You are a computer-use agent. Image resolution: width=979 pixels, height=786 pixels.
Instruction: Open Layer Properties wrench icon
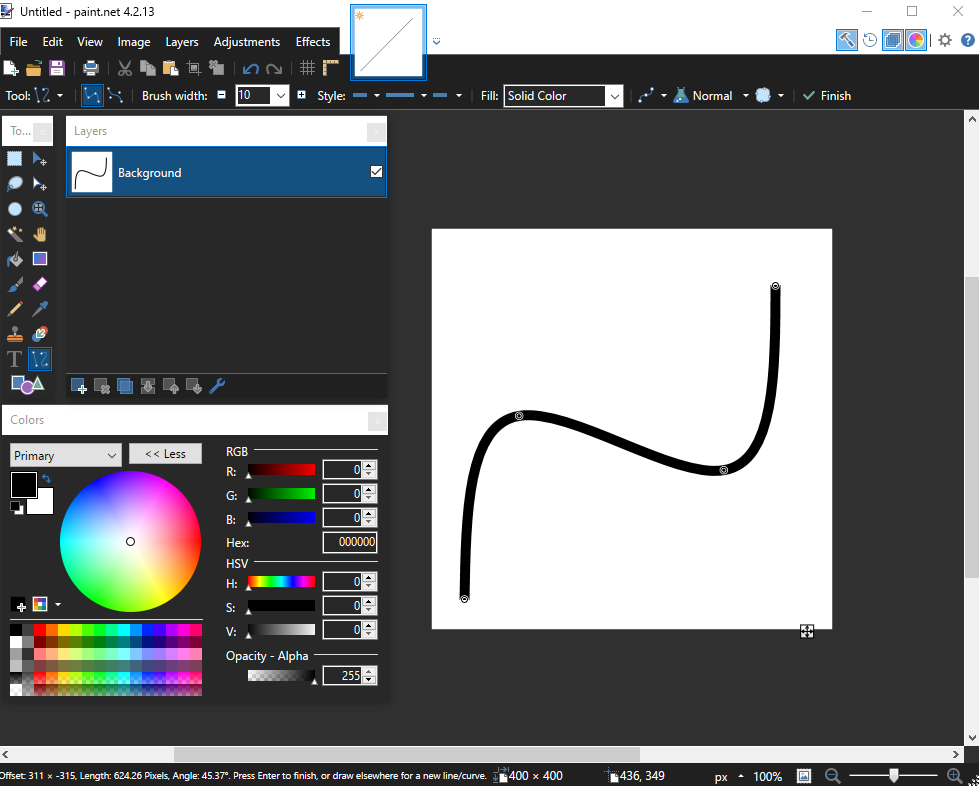tap(217, 386)
